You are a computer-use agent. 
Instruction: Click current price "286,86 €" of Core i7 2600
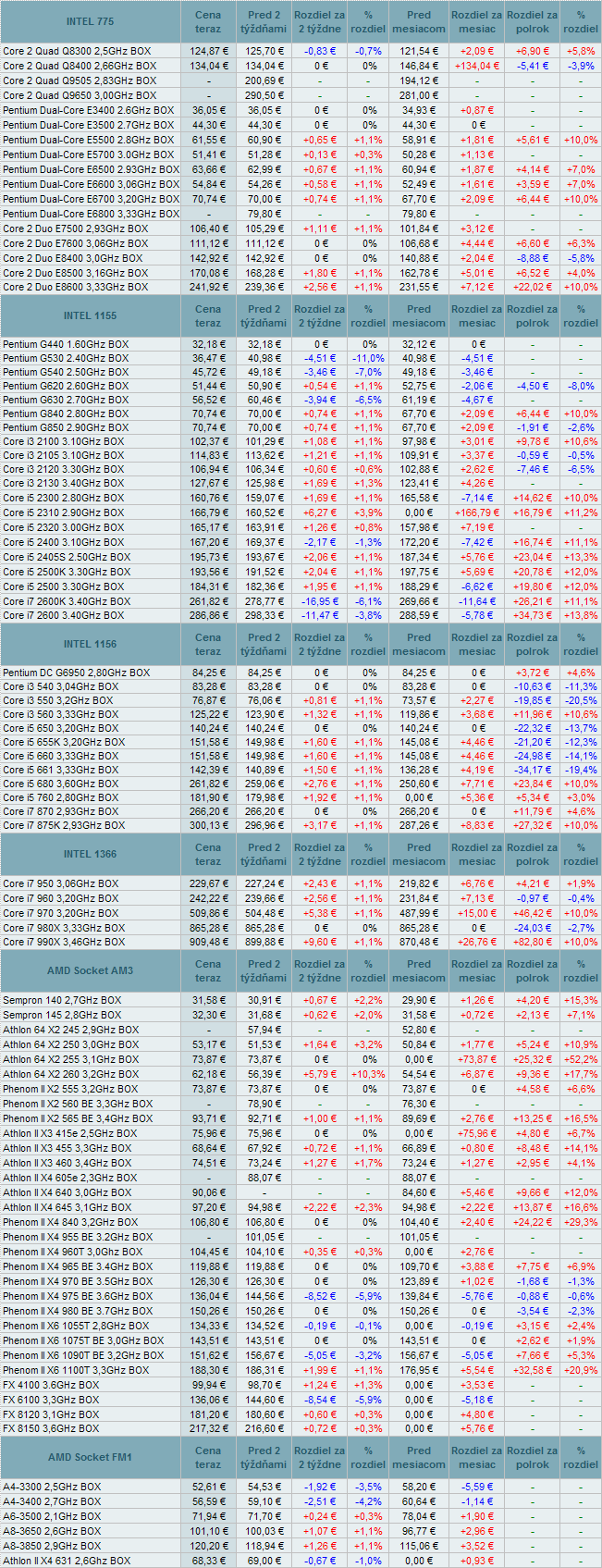pyautogui.click(x=209, y=615)
